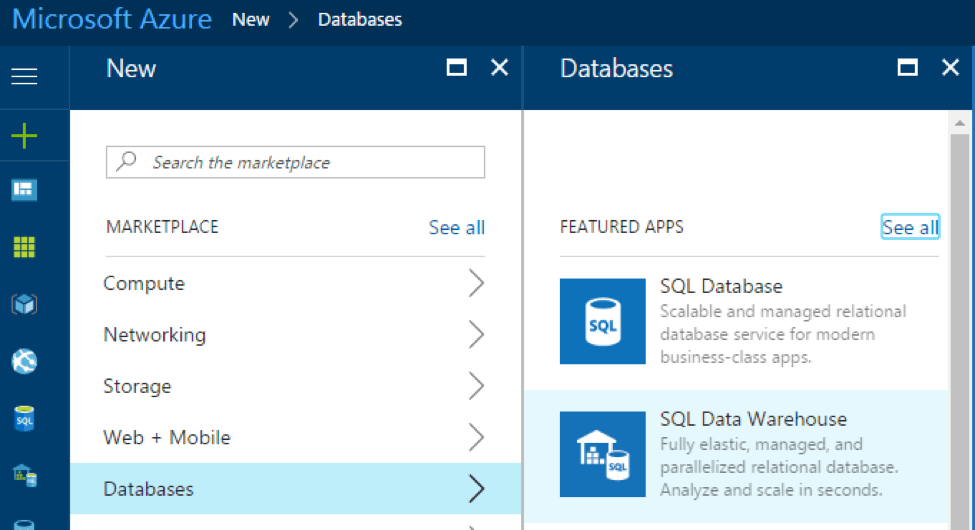The width and height of the screenshot is (975, 530).
Task: Open the Dashboard icon in the sidebar
Action: (24, 190)
